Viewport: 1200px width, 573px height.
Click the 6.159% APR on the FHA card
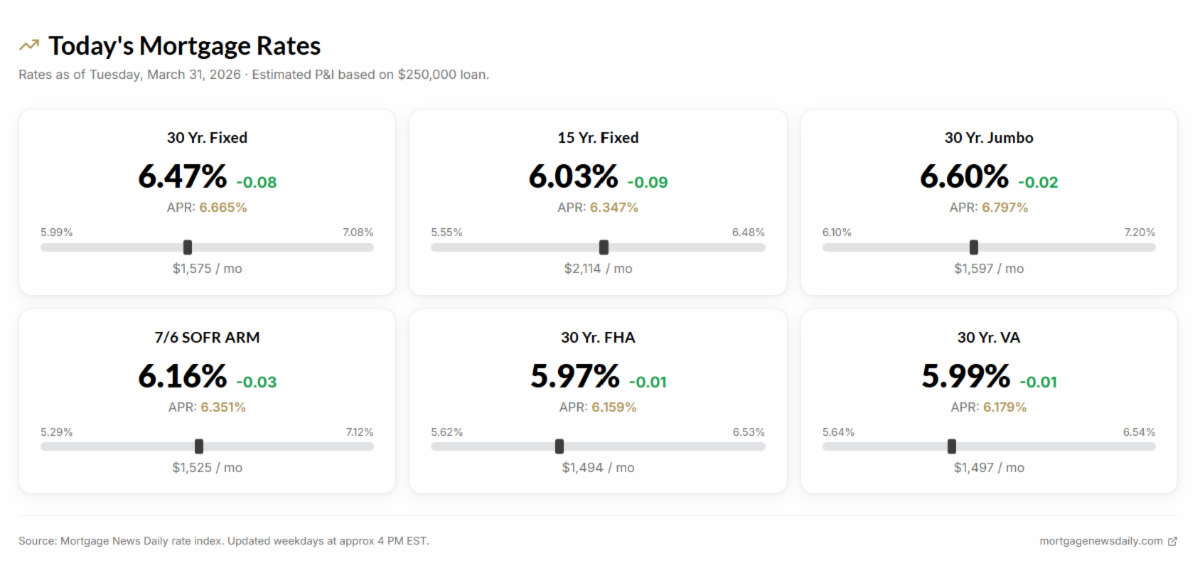[614, 407]
